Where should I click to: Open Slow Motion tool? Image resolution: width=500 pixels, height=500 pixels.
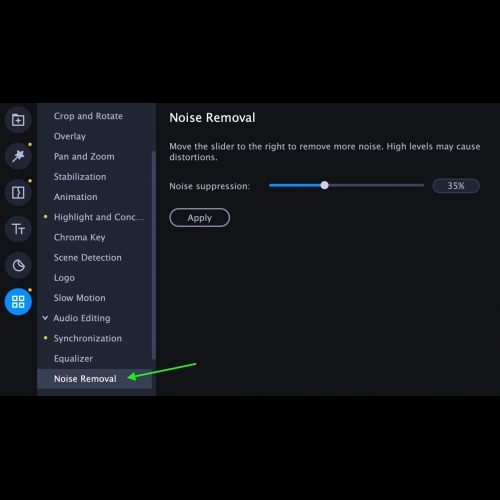(80, 298)
